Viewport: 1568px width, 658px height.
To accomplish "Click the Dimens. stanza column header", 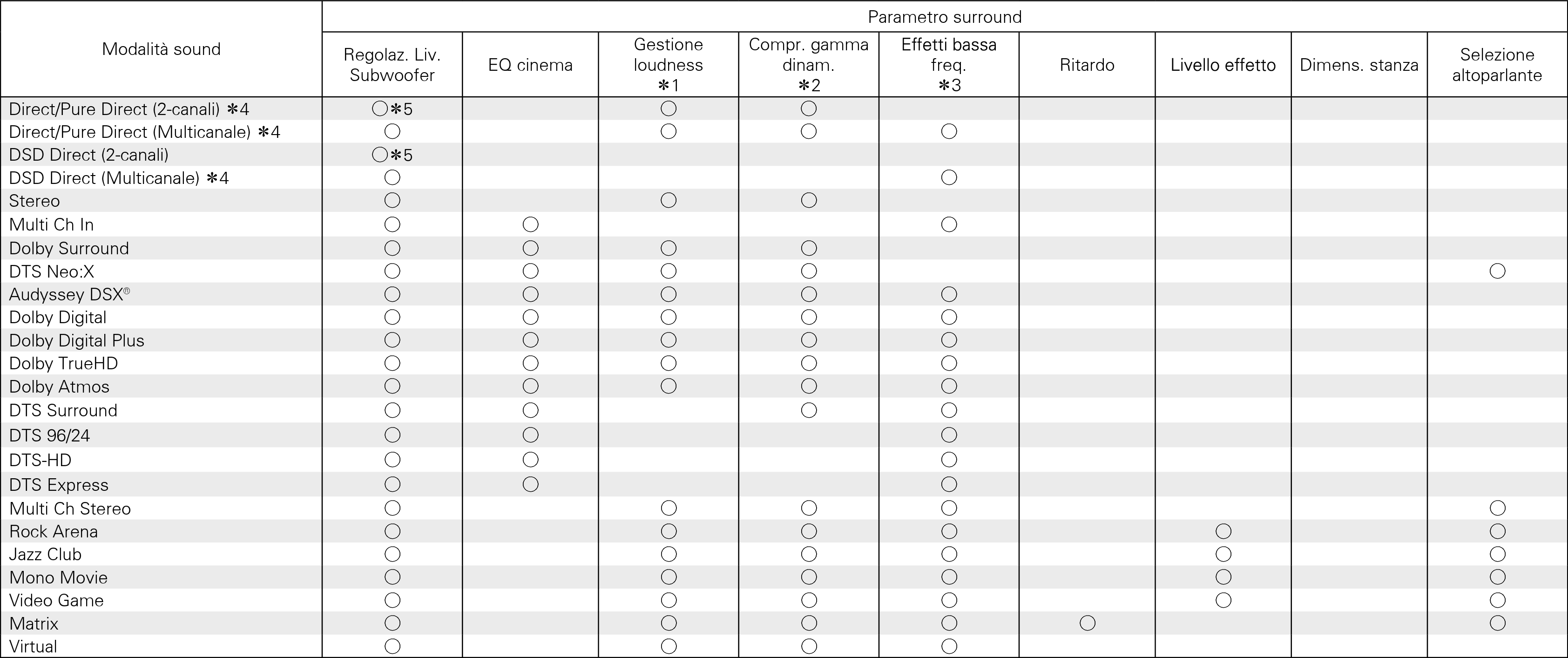I will pos(1358,65).
